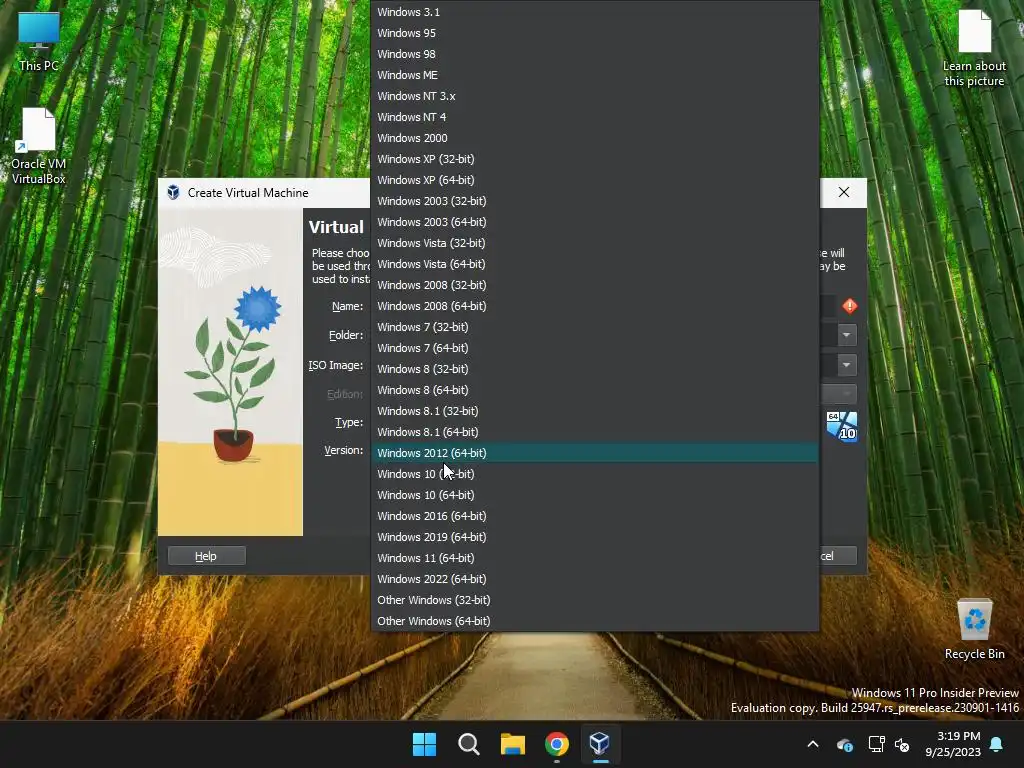This screenshot has height=768, width=1024.
Task: Select Windows XP (32-bit)
Action: pyautogui.click(x=594, y=159)
